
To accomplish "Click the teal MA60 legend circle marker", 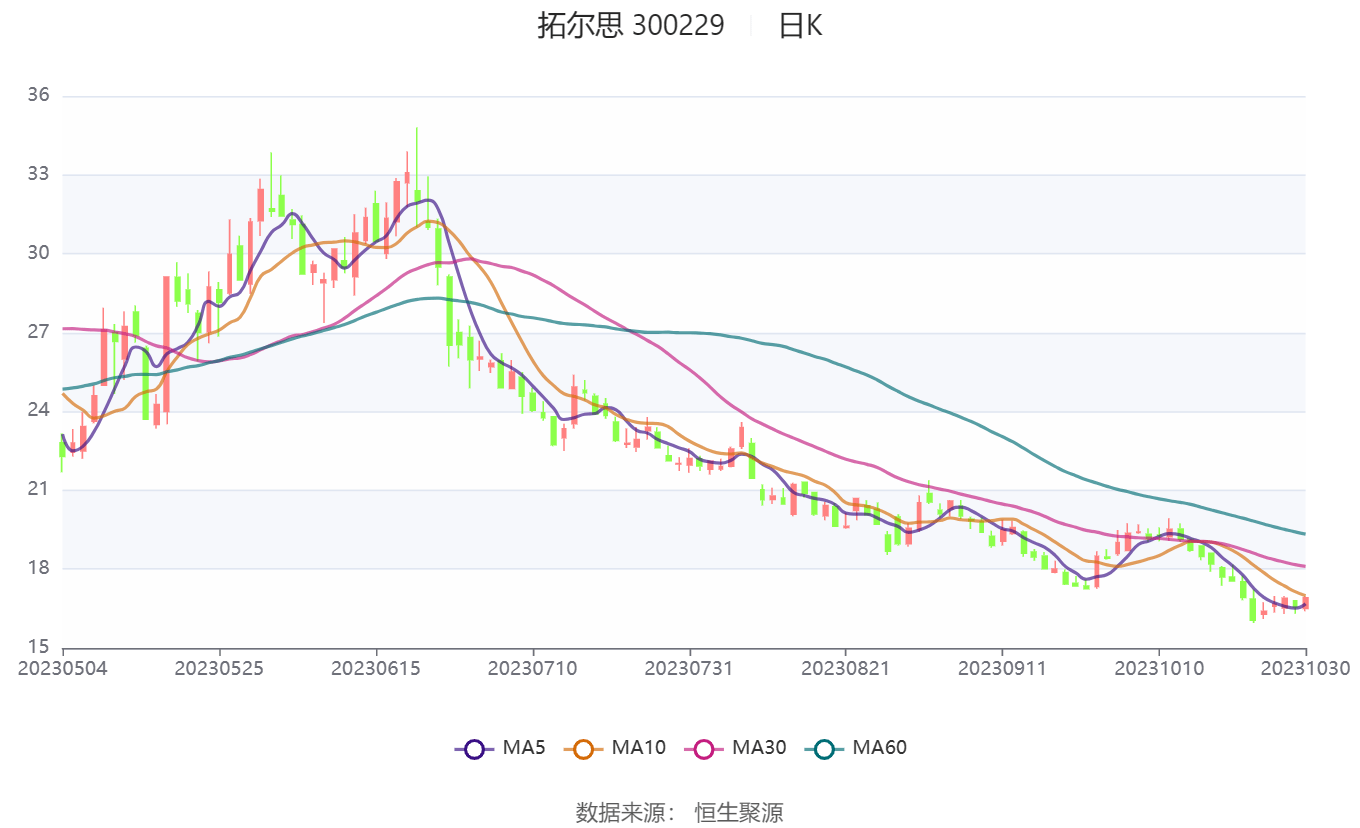I will pos(824,748).
